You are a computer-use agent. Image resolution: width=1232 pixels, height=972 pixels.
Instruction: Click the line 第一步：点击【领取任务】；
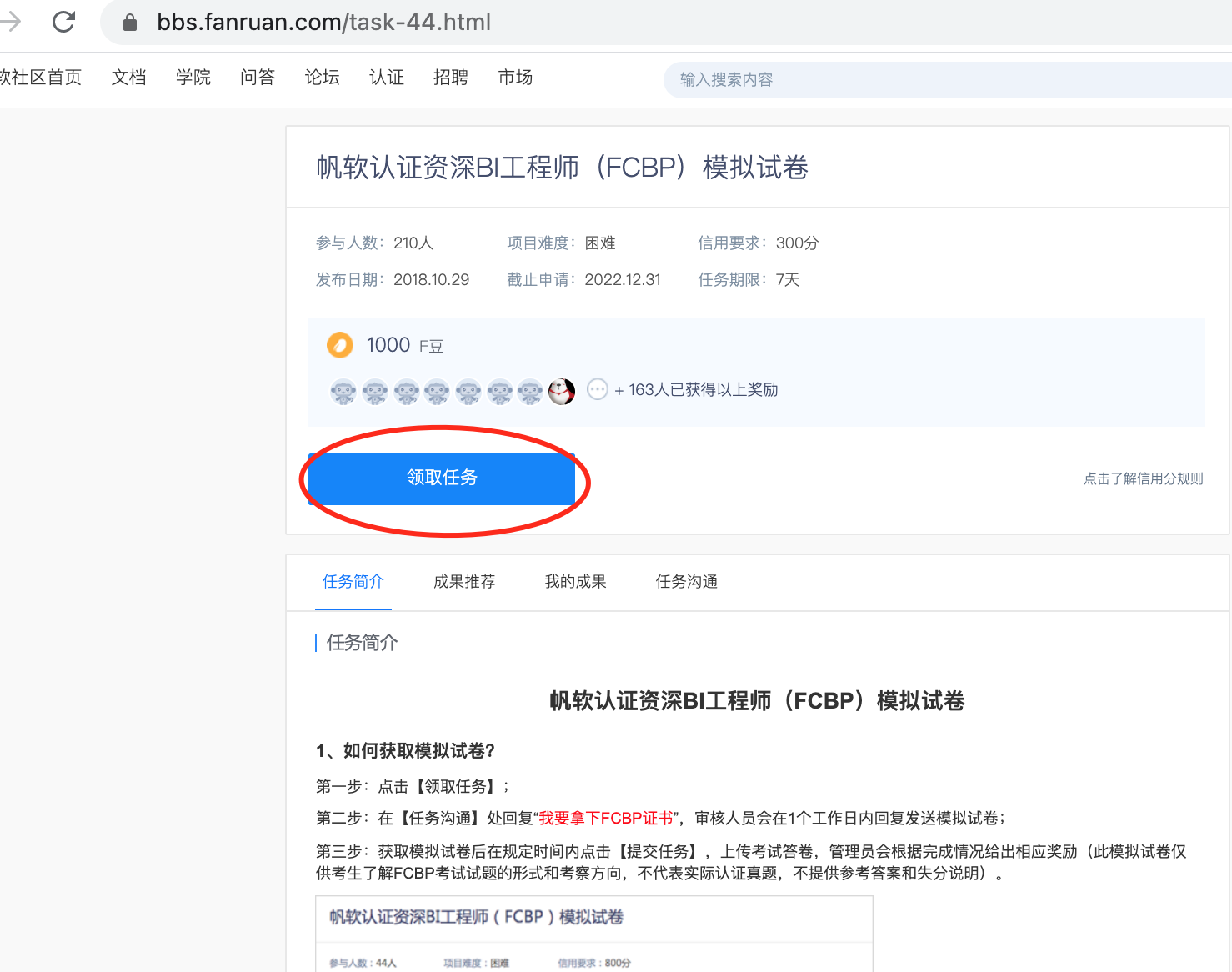(x=413, y=786)
